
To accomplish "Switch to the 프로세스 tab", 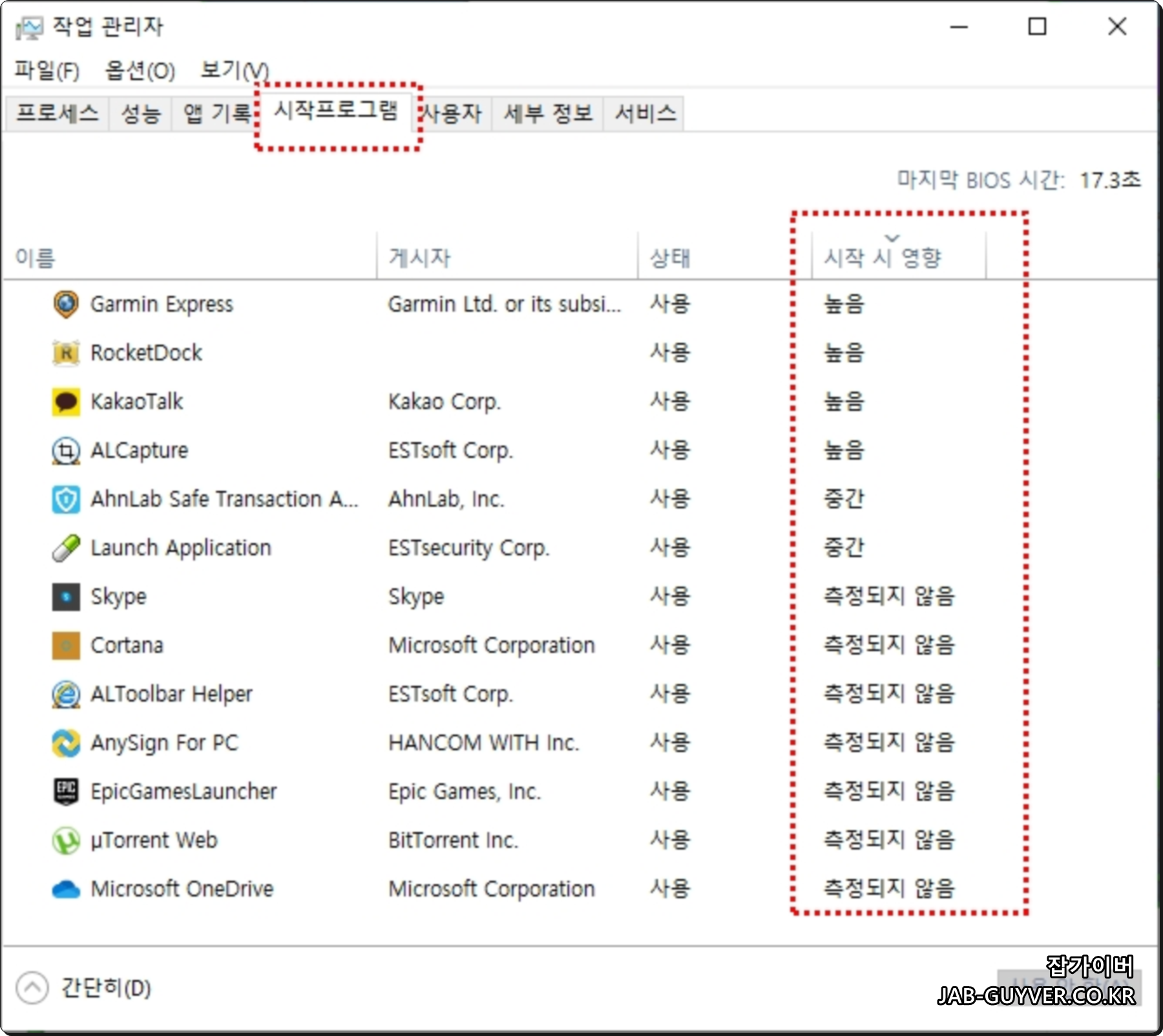I will coord(58,113).
